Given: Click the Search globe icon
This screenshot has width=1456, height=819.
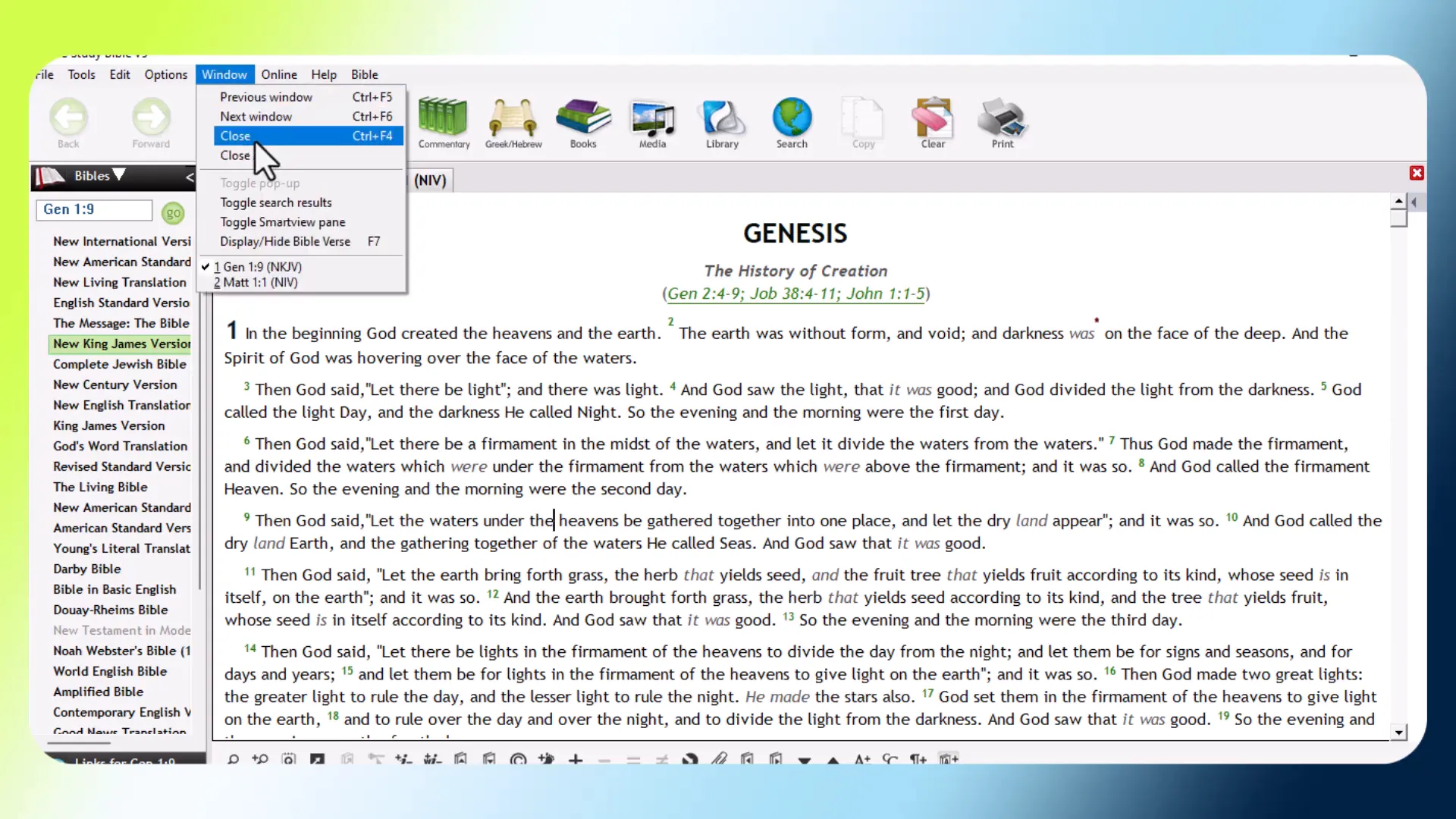Looking at the screenshot, I should pos(792,118).
